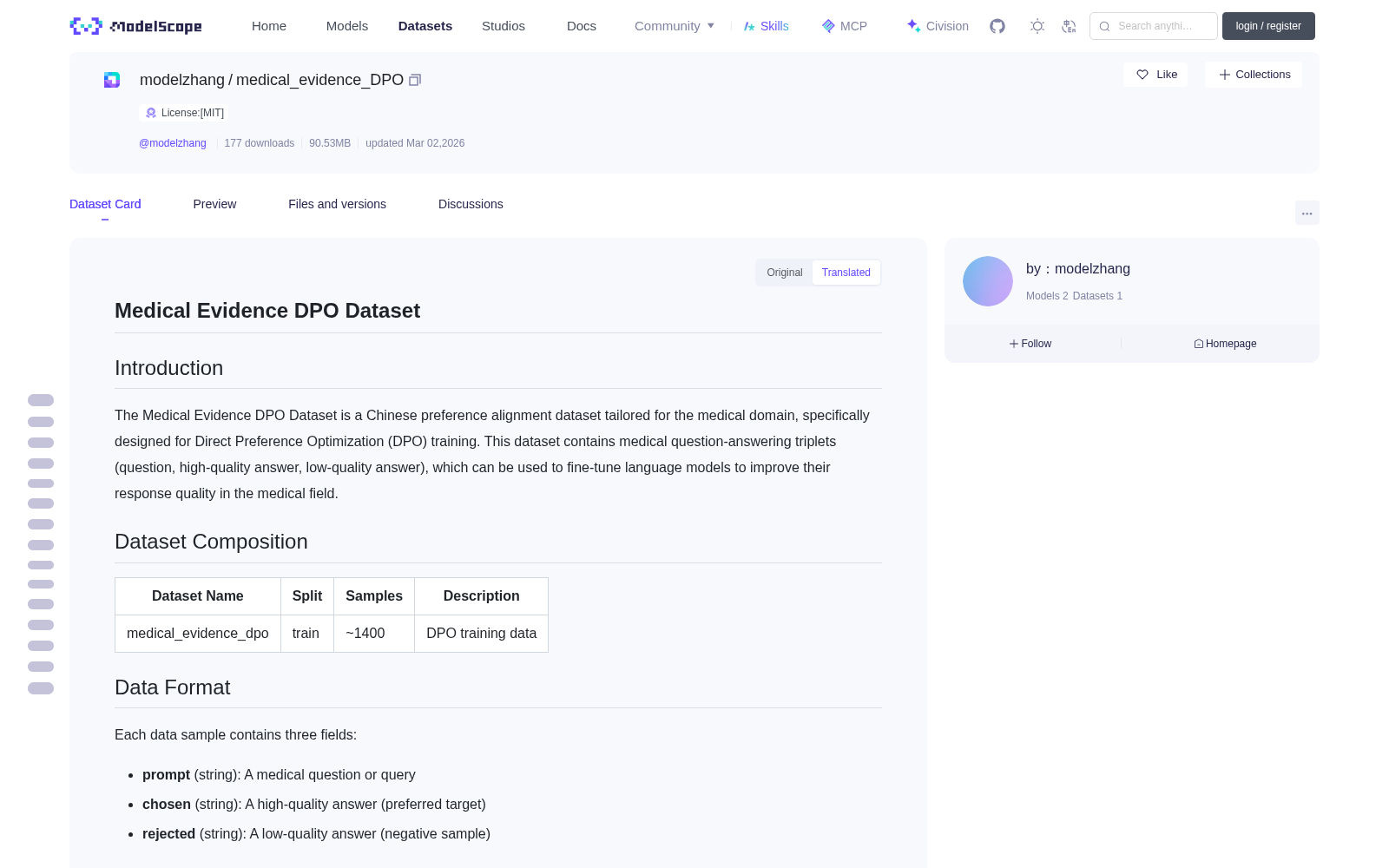Visit the author's Homepage
The width and height of the screenshot is (1389, 868).
pyautogui.click(x=1225, y=344)
